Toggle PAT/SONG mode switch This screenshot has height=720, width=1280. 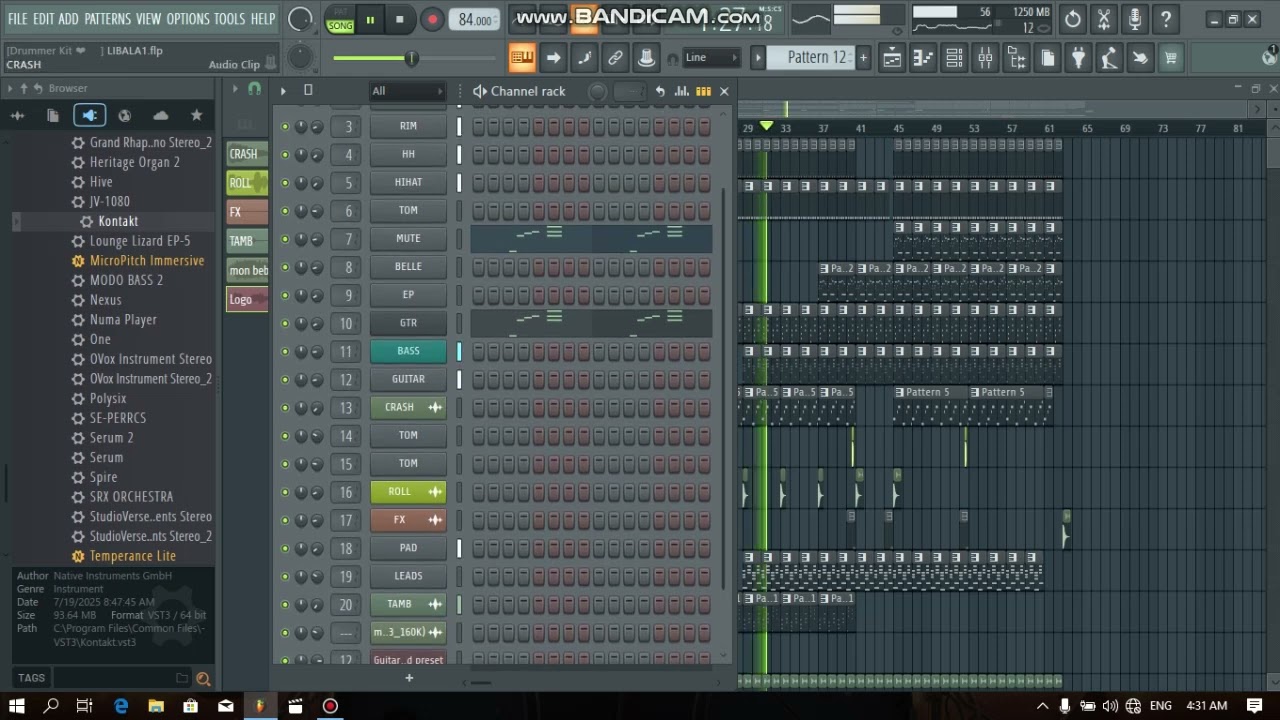tap(340, 20)
